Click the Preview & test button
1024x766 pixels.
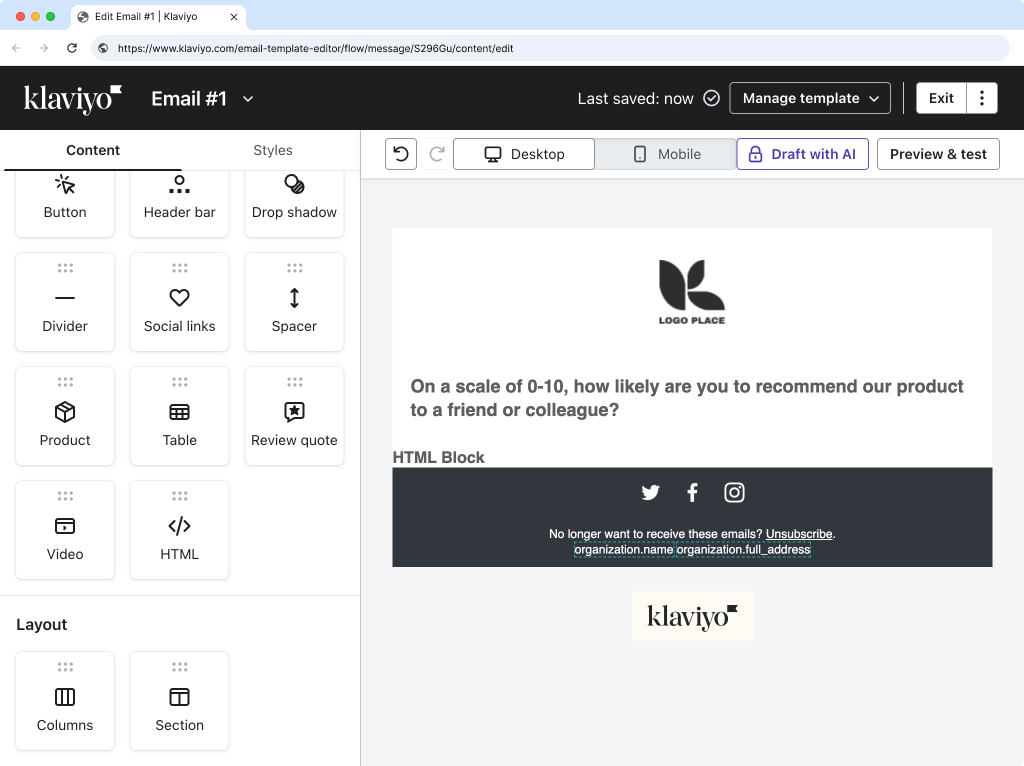937,154
